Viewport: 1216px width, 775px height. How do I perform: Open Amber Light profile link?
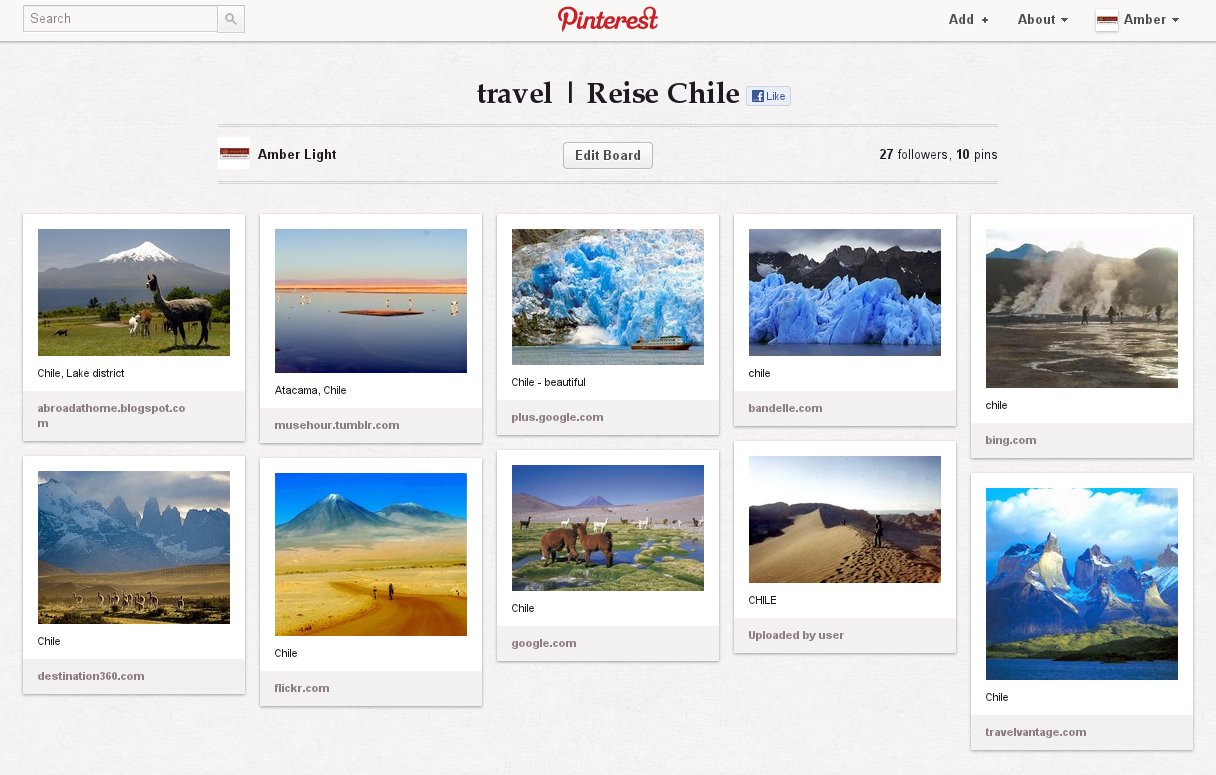(x=297, y=154)
